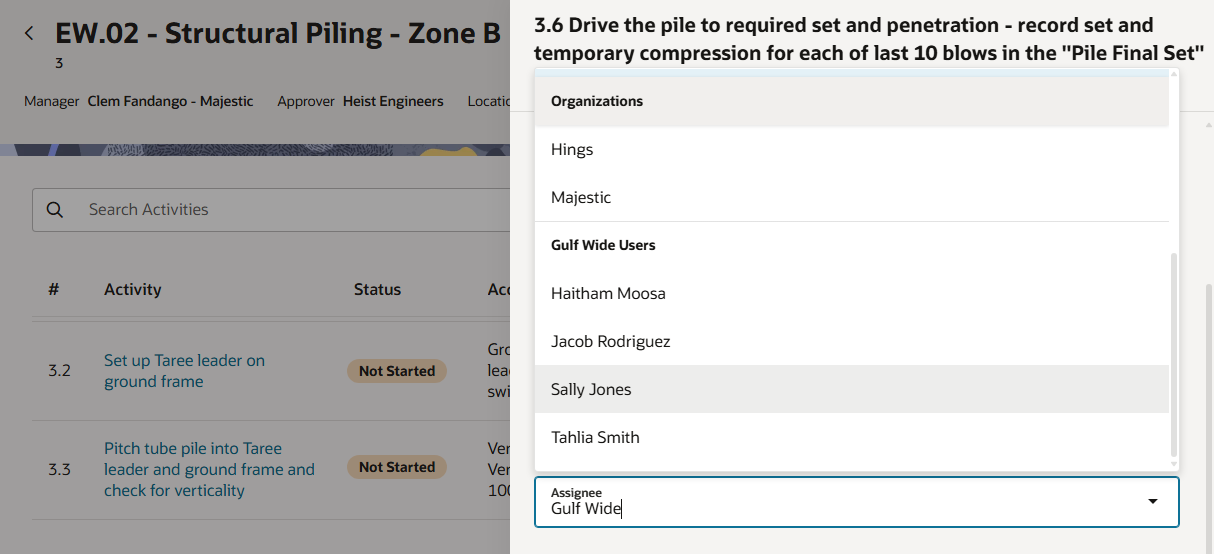This screenshot has width=1214, height=554.
Task: Click the Activity column header
Action: [132, 290]
